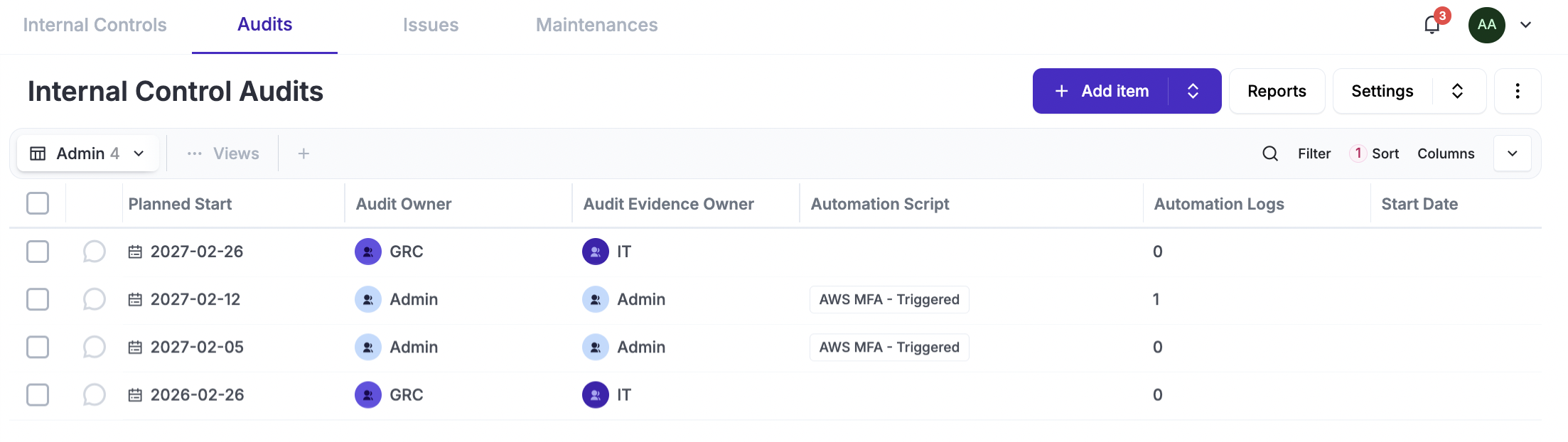Click the three-dot more options button
Image resolution: width=1568 pixels, height=442 pixels.
[1518, 91]
